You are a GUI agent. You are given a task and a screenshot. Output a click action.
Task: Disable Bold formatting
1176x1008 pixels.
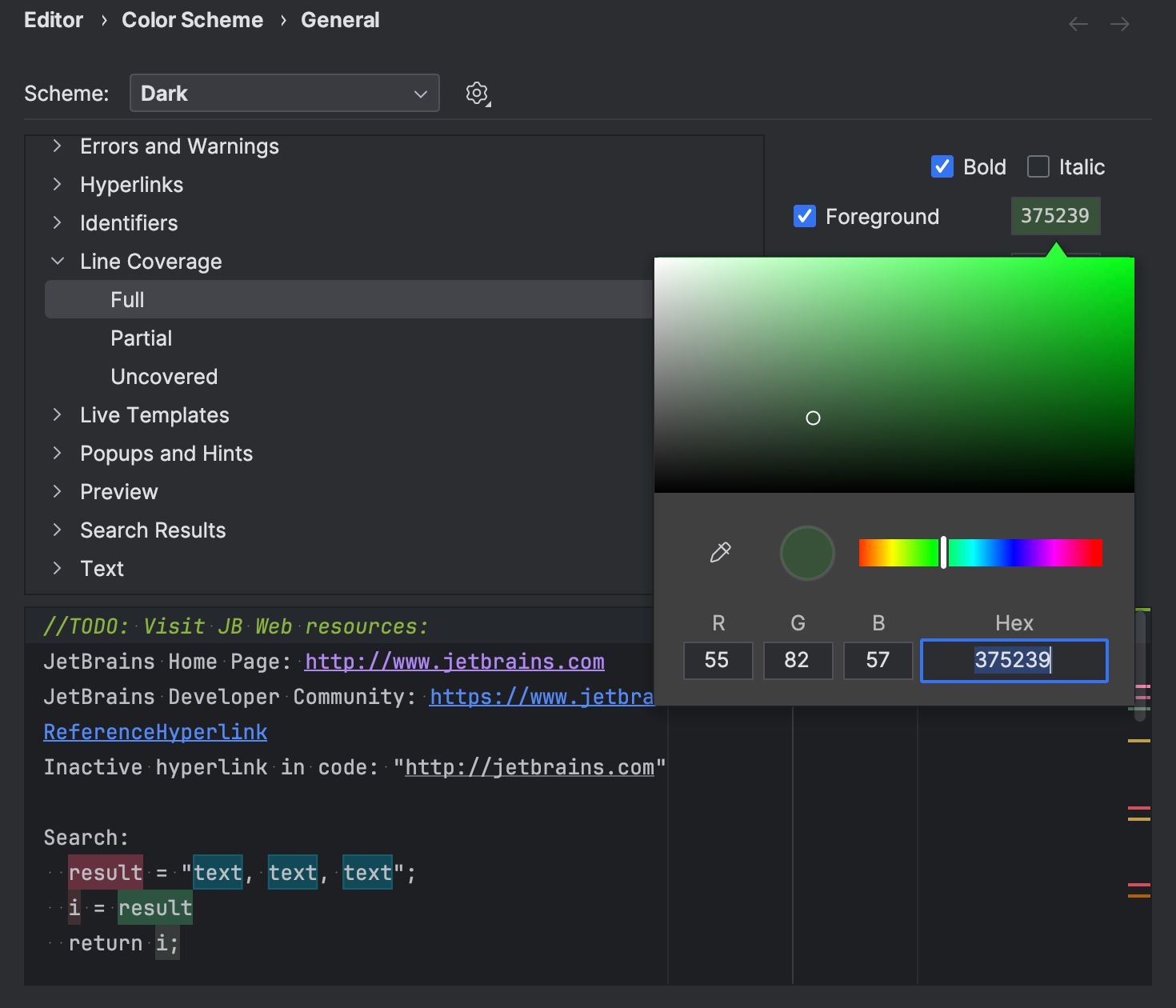tap(942, 166)
